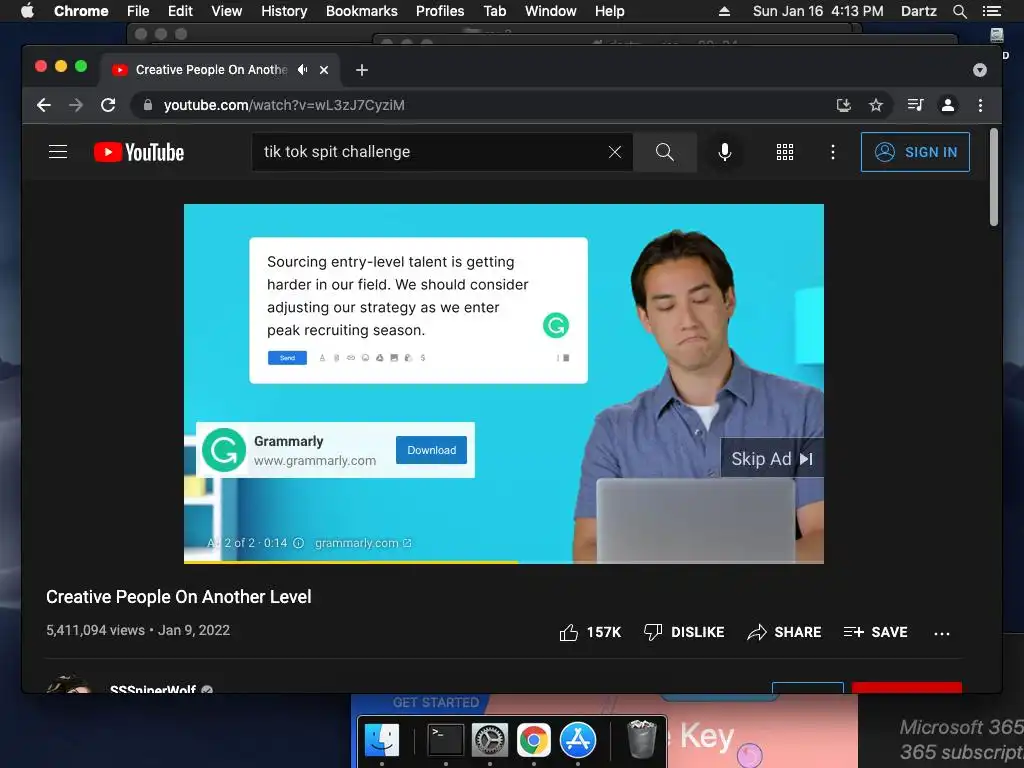The height and width of the screenshot is (768, 1024).
Task: Go forward in browser history
Action: point(76,105)
